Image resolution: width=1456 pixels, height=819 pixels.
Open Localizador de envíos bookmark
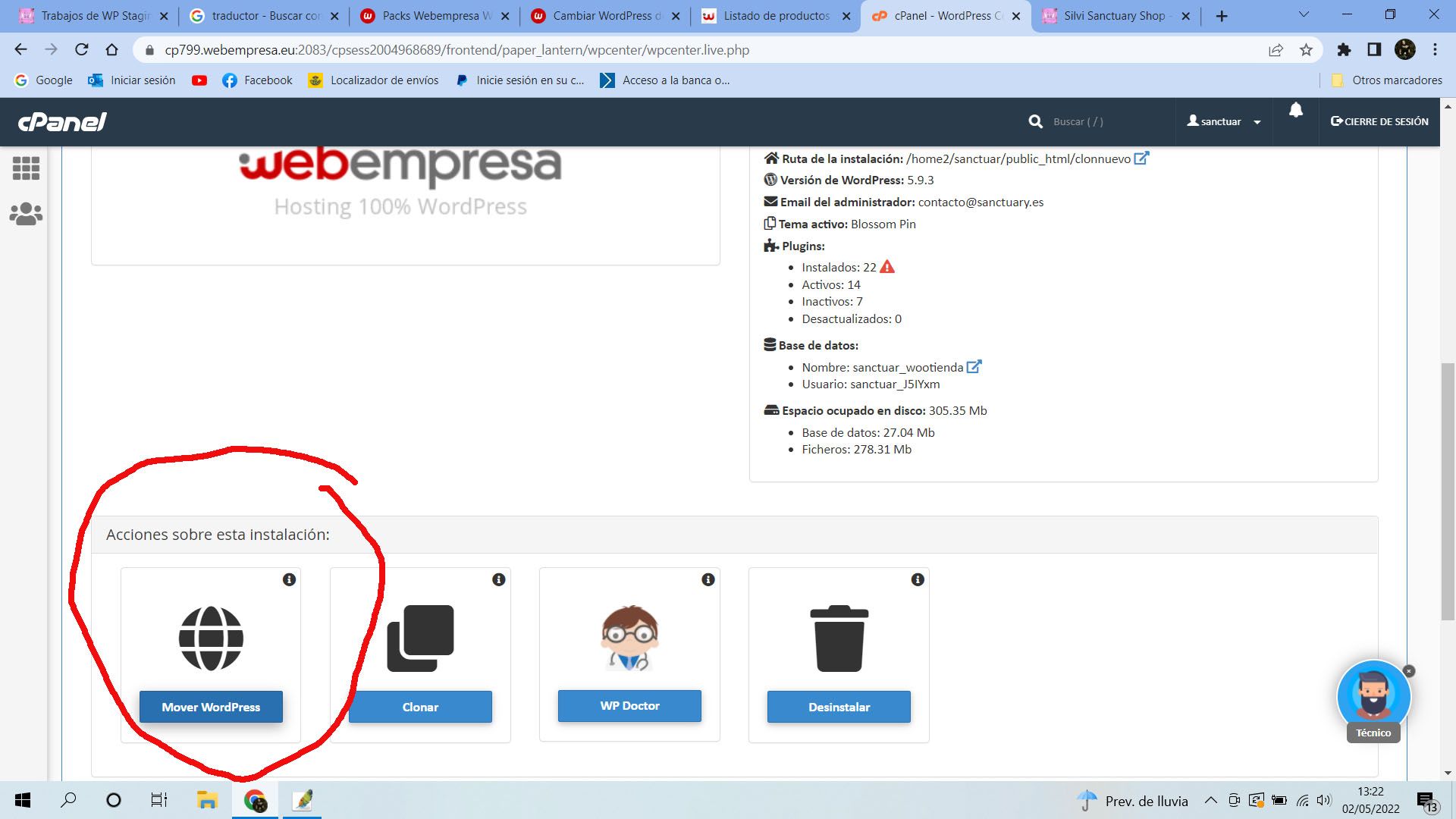click(x=373, y=80)
